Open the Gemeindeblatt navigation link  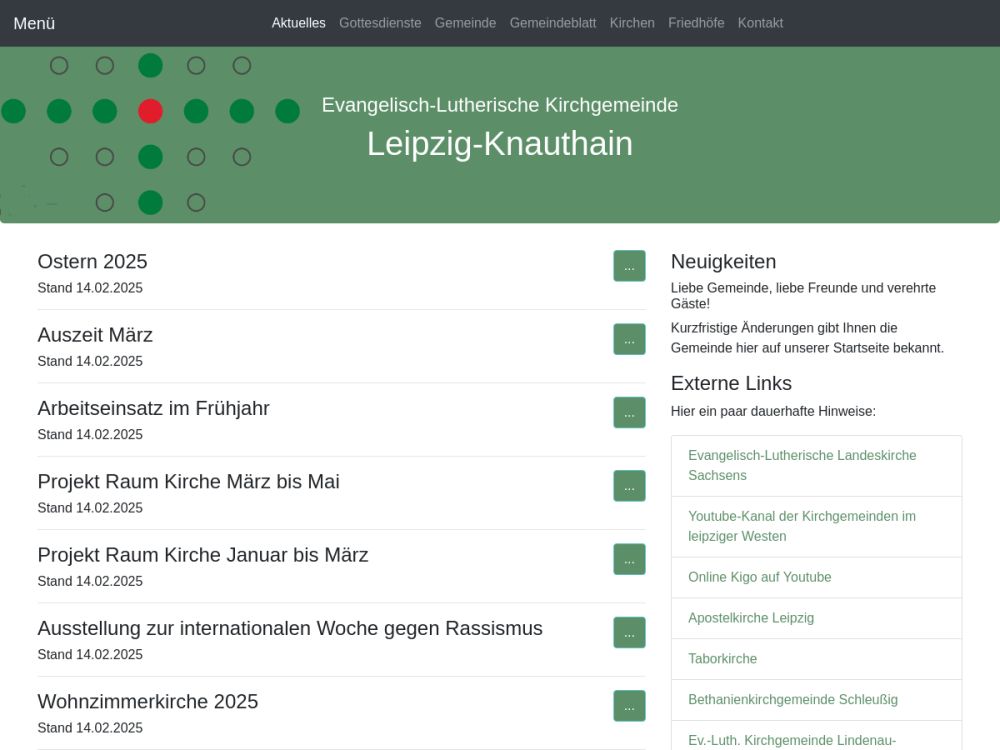tap(553, 23)
